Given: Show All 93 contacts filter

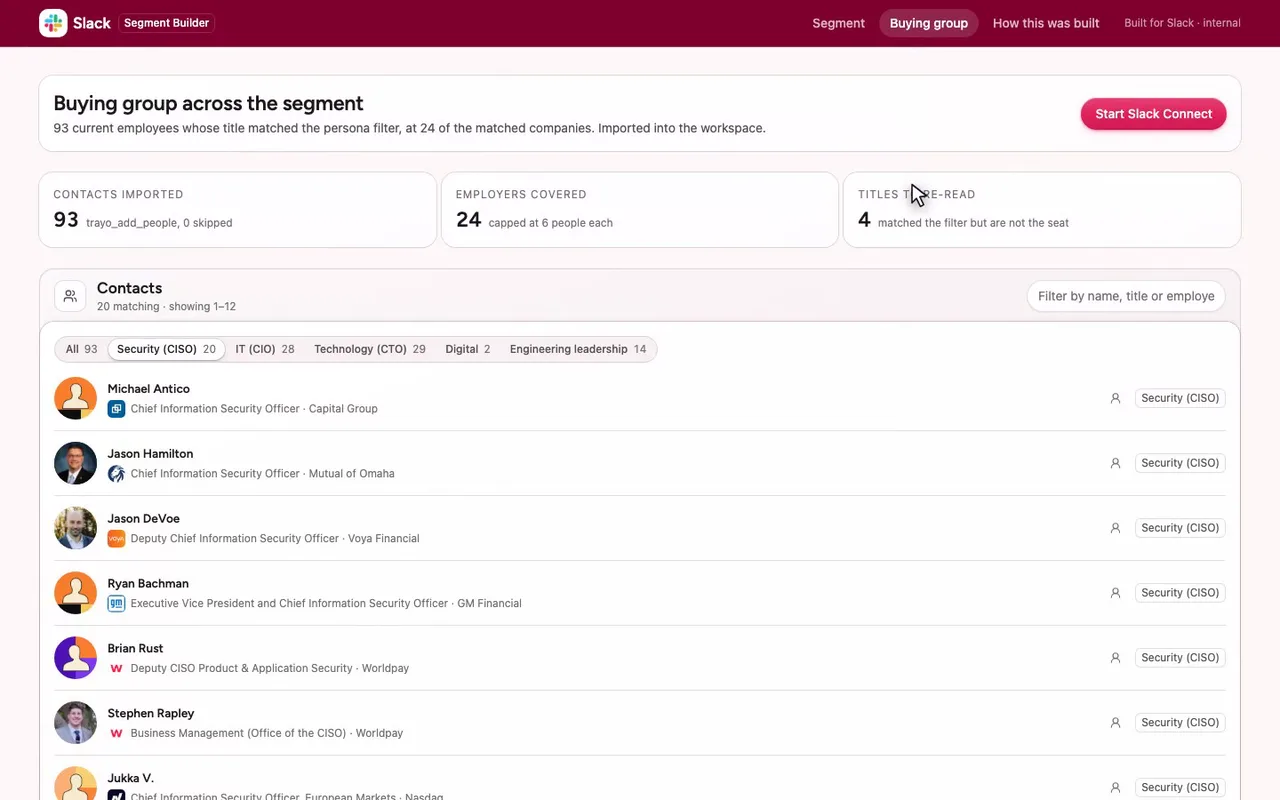Looking at the screenshot, I should (x=82, y=349).
